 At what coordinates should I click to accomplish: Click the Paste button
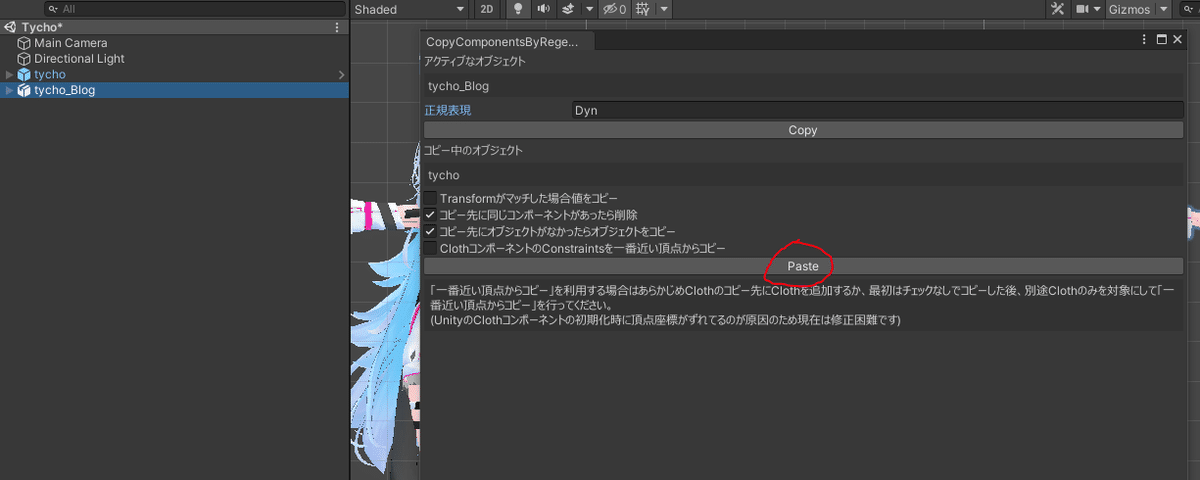point(803,266)
